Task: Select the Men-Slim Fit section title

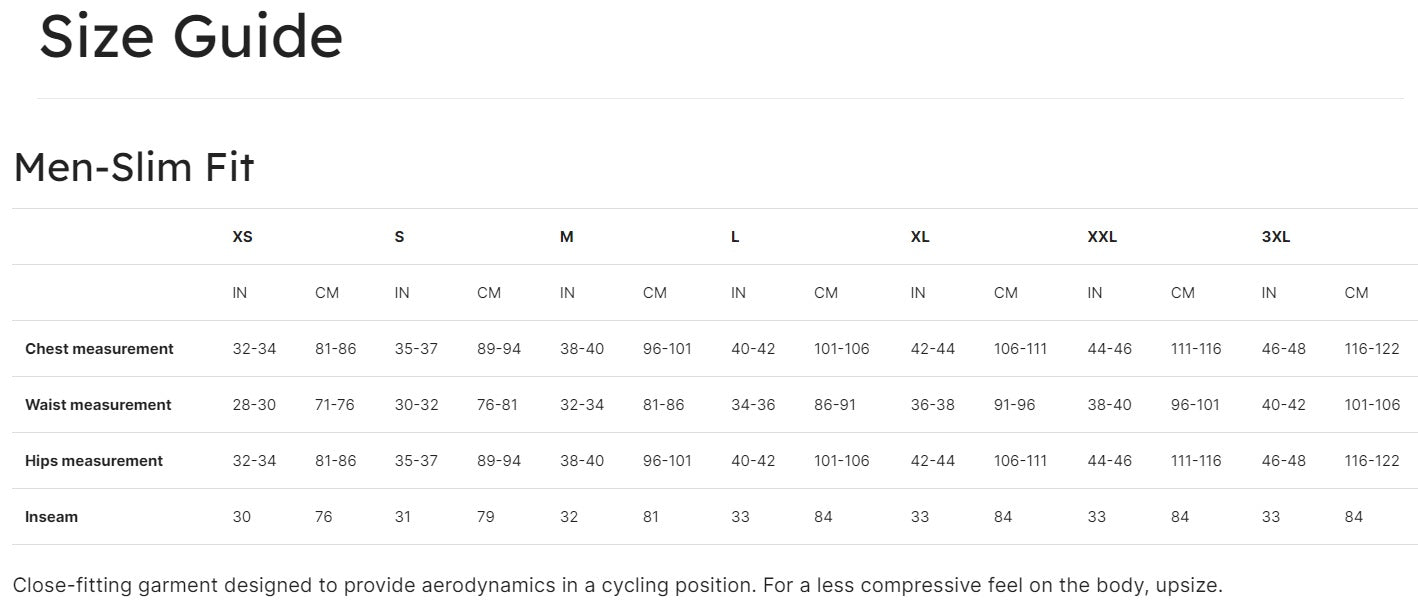Action: coord(134,167)
